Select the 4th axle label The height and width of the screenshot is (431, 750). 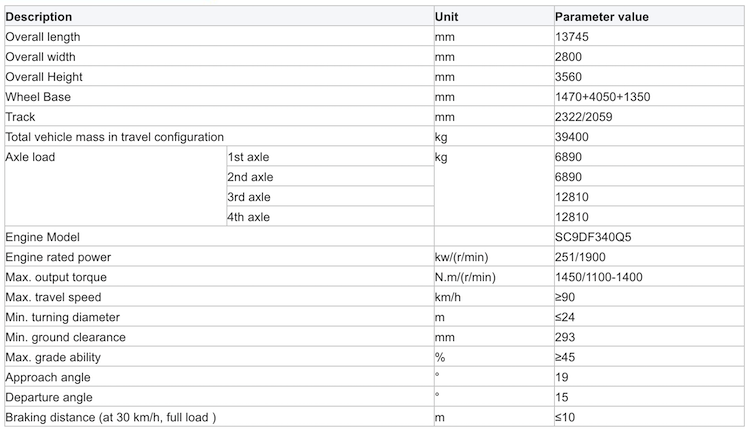pos(248,217)
